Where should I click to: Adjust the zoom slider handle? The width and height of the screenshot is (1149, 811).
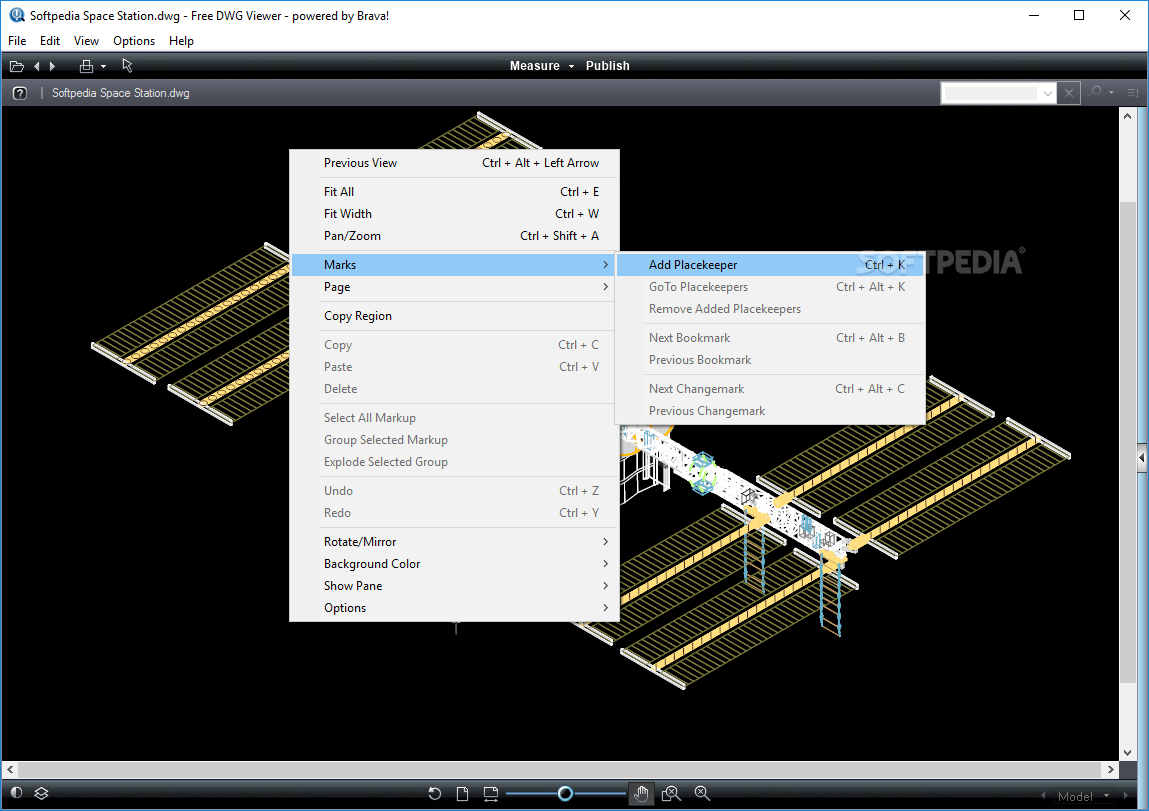click(565, 793)
